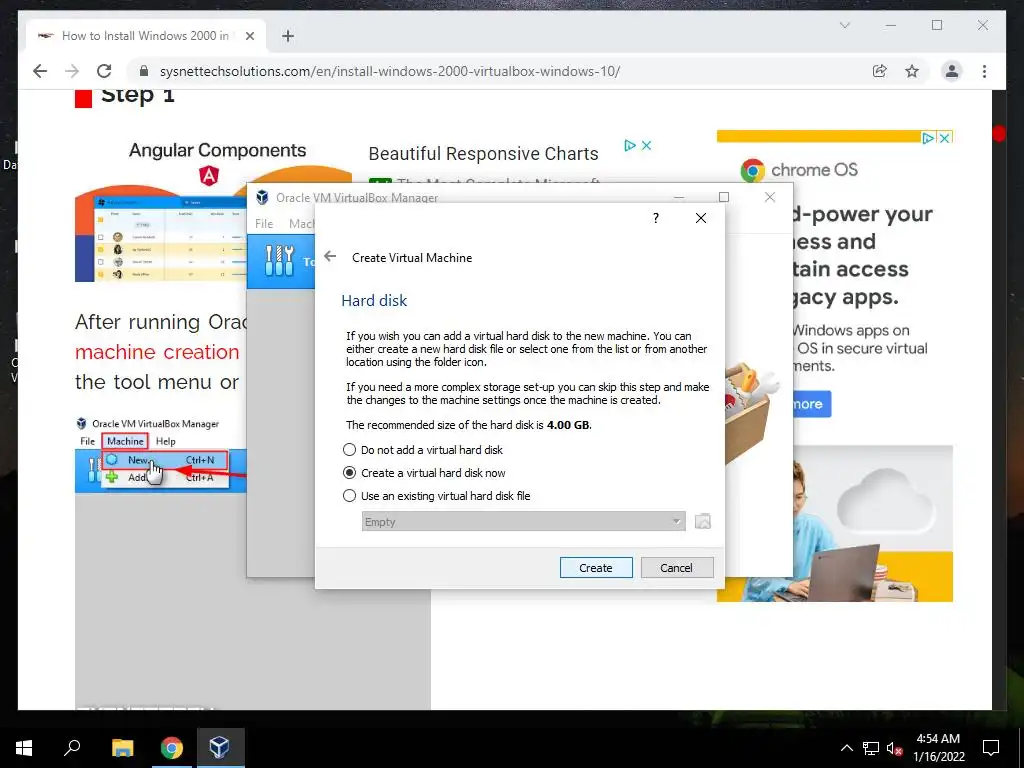
Task: Click VirtualBox icon on taskbar
Action: point(219,748)
